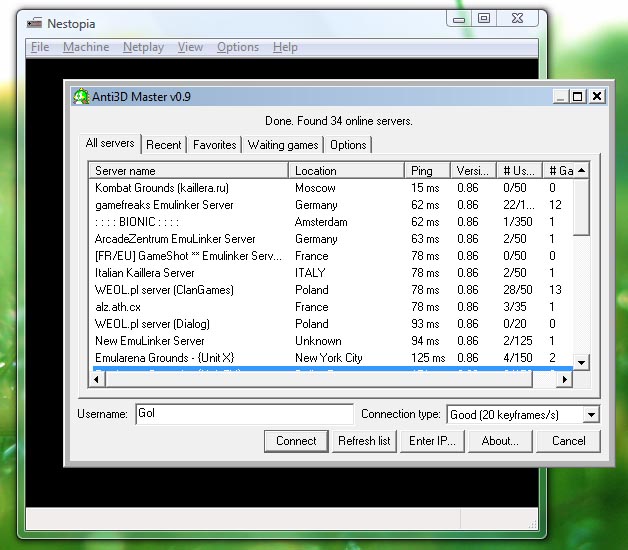Open the Connection type dropdown
The image size is (628, 550).
(591, 415)
